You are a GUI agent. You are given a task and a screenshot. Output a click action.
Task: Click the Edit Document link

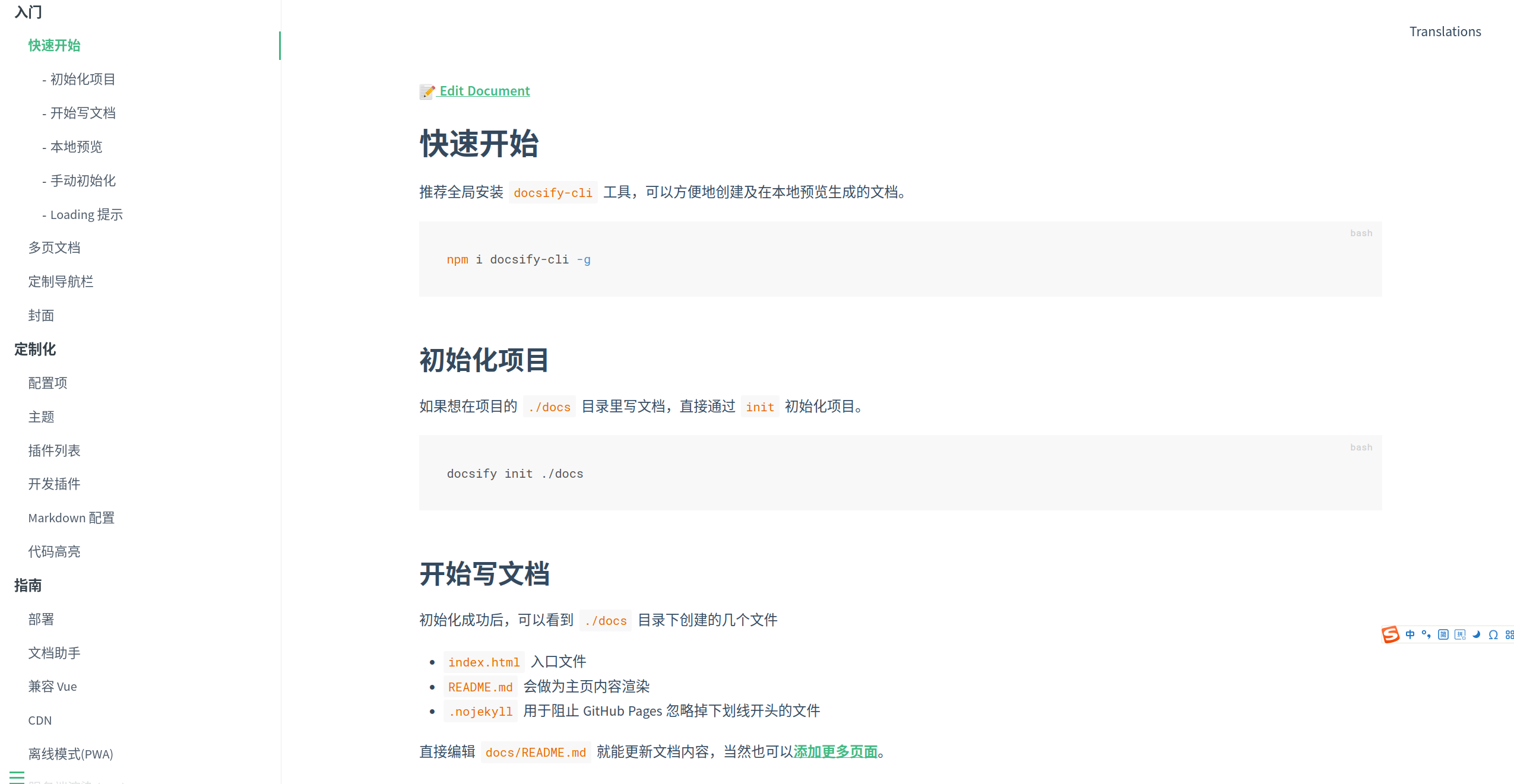(x=484, y=90)
